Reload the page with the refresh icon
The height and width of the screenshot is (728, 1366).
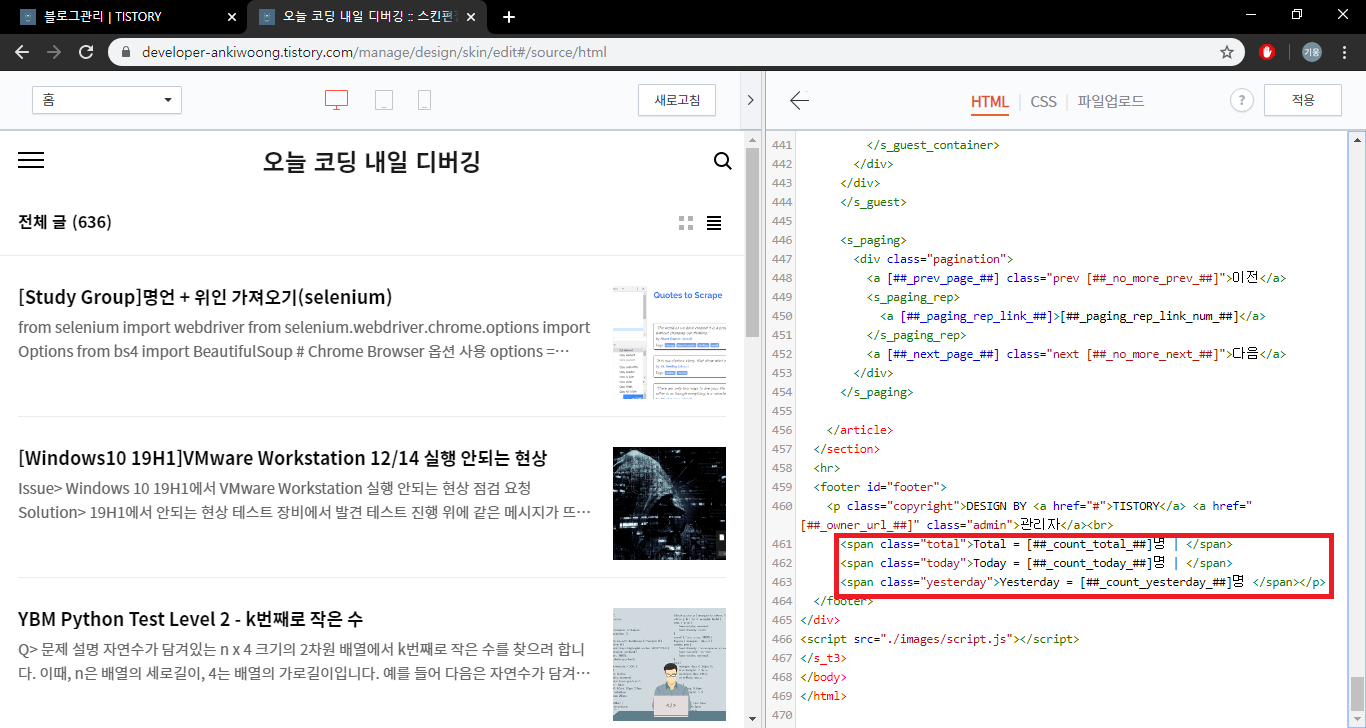86,52
